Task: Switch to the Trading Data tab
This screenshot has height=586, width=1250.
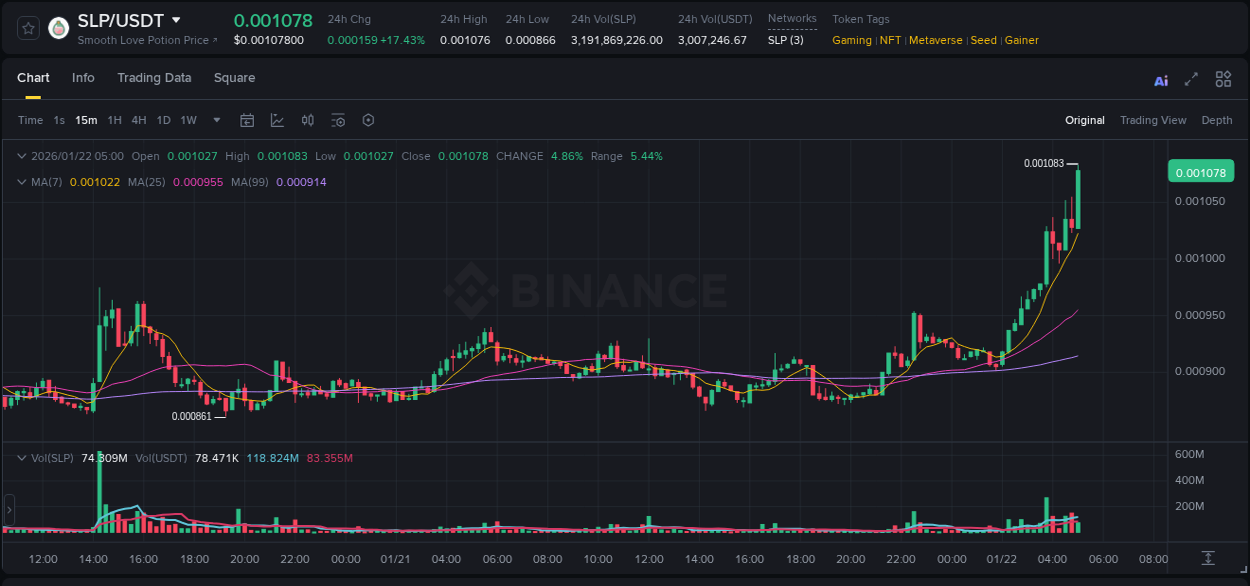Action: tap(154, 78)
